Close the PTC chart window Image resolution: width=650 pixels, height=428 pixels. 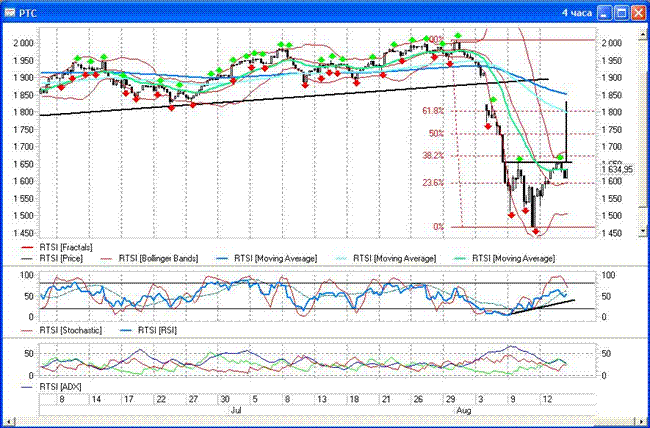point(638,13)
